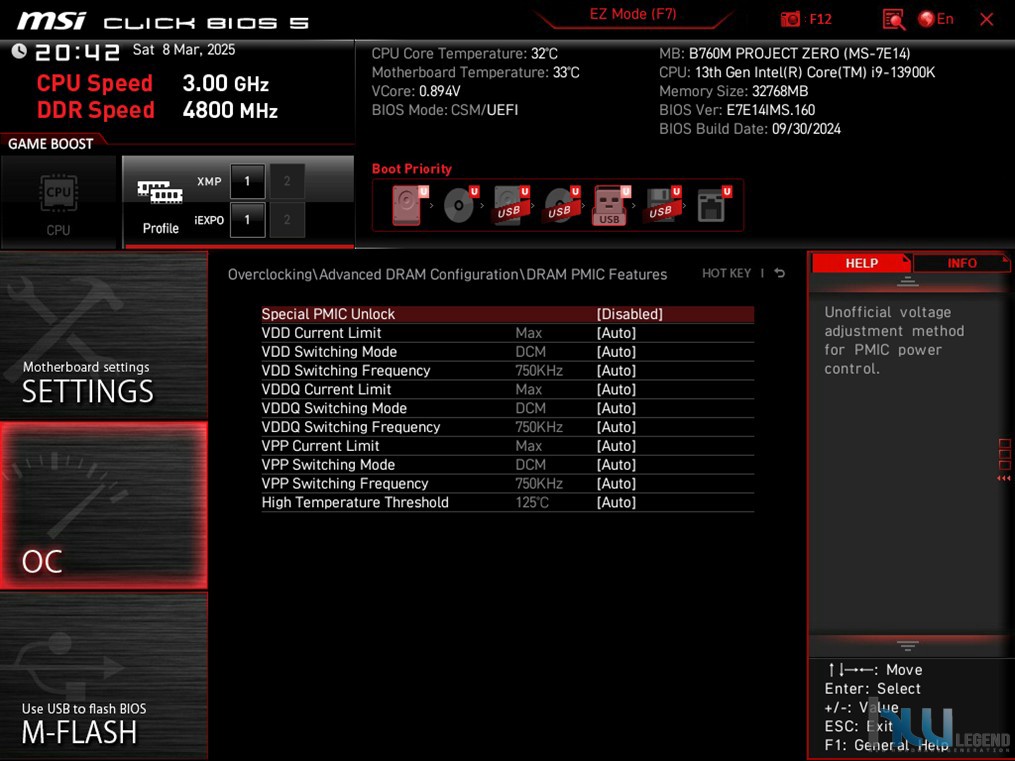Enable XMP profile 2
The height and width of the screenshot is (761, 1015).
(287, 181)
